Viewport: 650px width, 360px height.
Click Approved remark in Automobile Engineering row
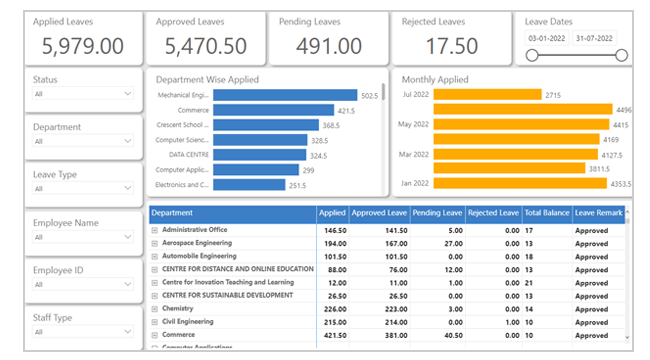[x=592, y=257]
